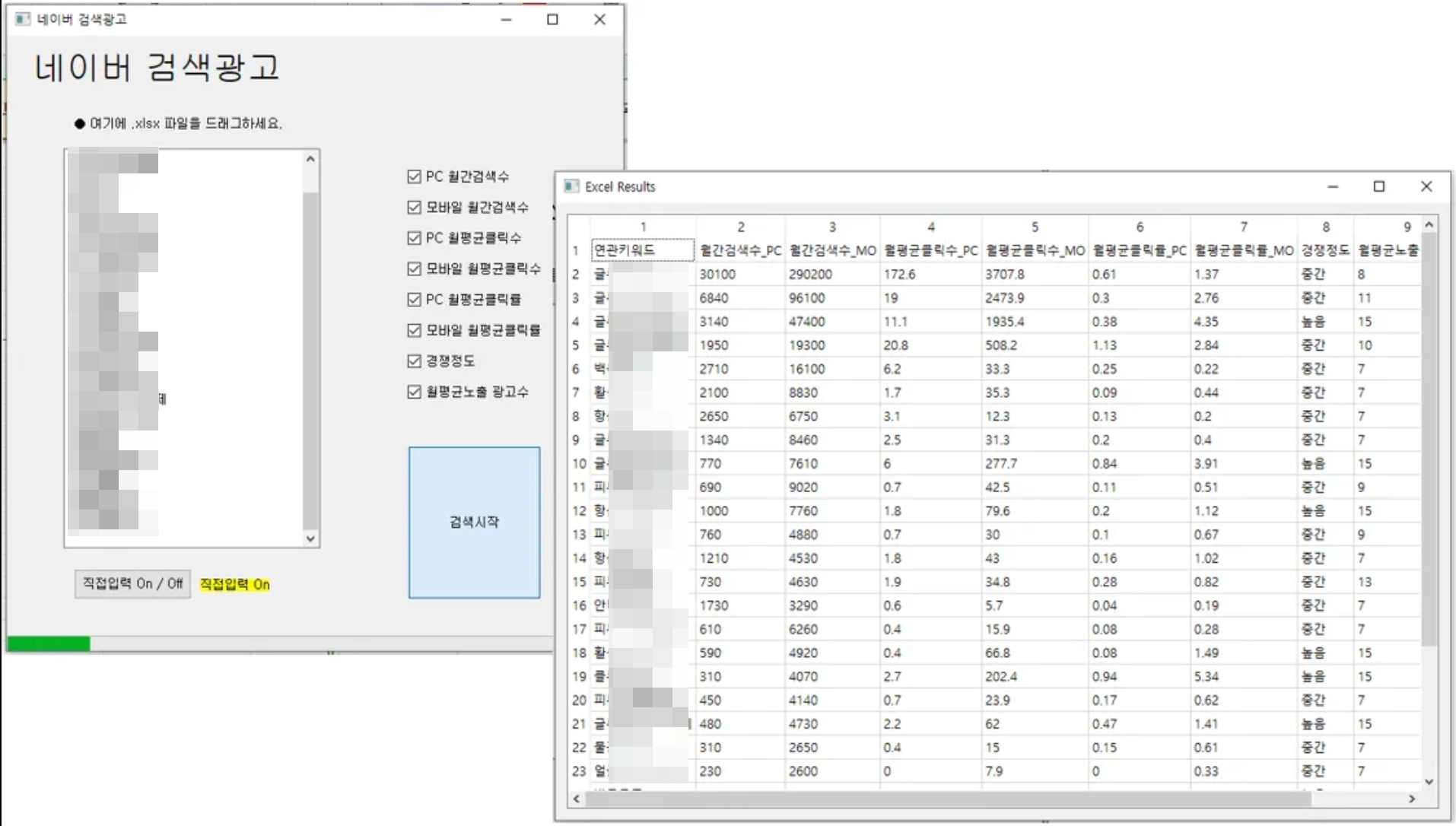Click the cell containing 6840

tap(741, 298)
